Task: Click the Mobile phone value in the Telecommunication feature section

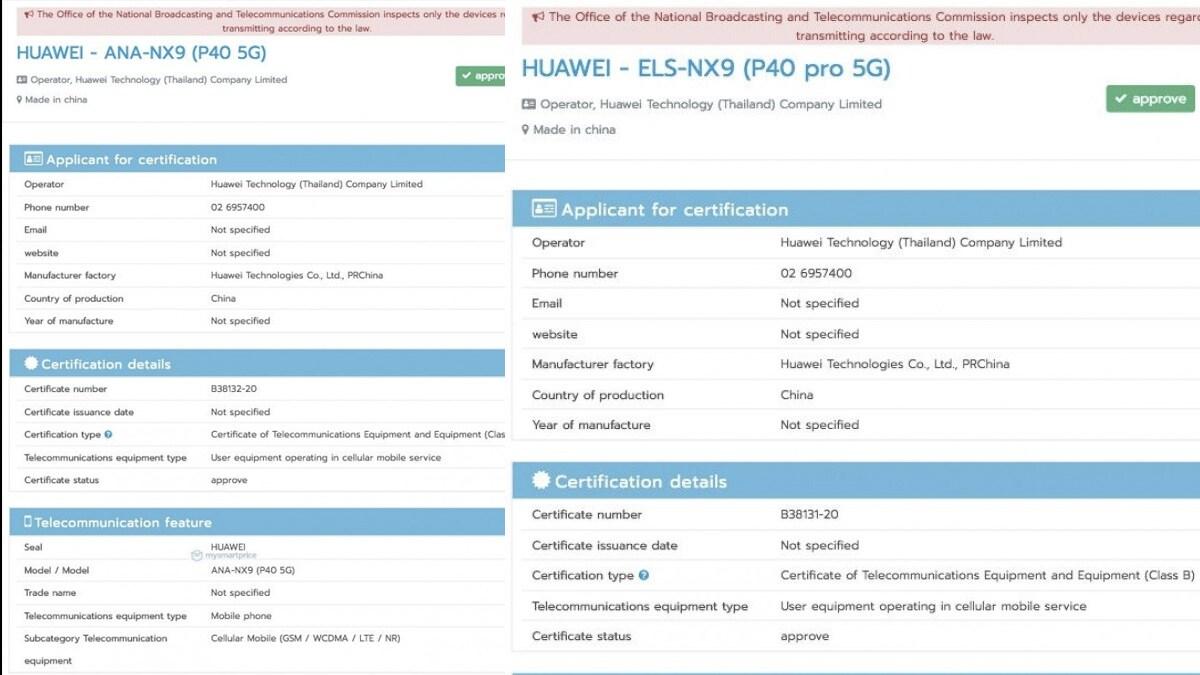Action: [x=241, y=616]
